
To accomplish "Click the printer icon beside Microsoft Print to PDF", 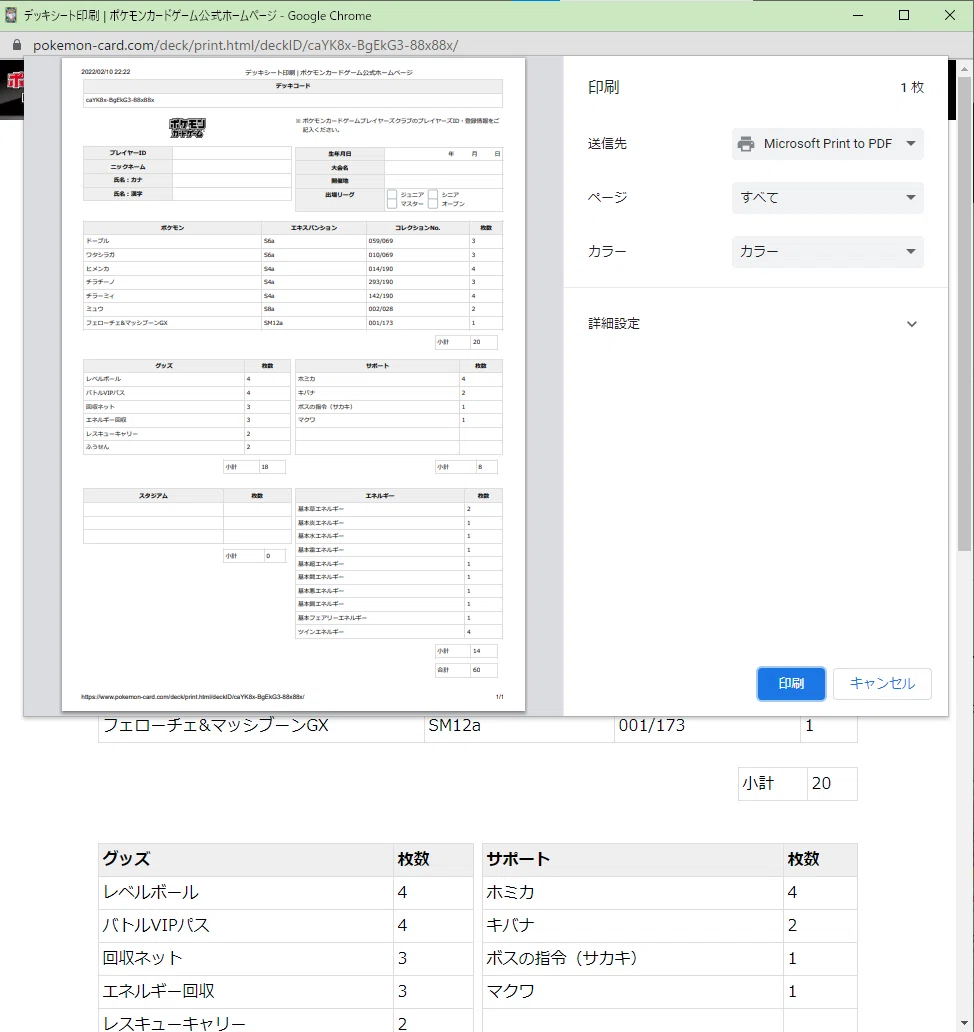I will (746, 143).
